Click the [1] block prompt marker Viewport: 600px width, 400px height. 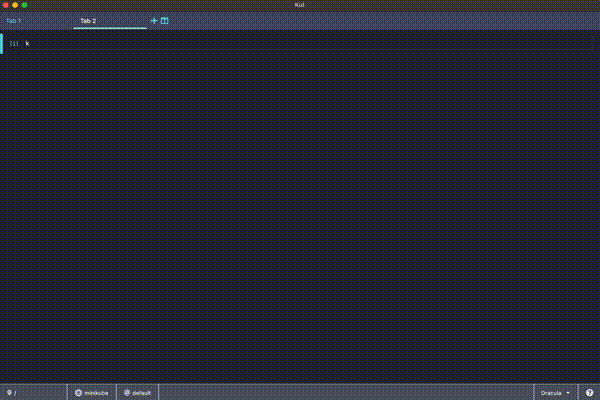[14, 43]
